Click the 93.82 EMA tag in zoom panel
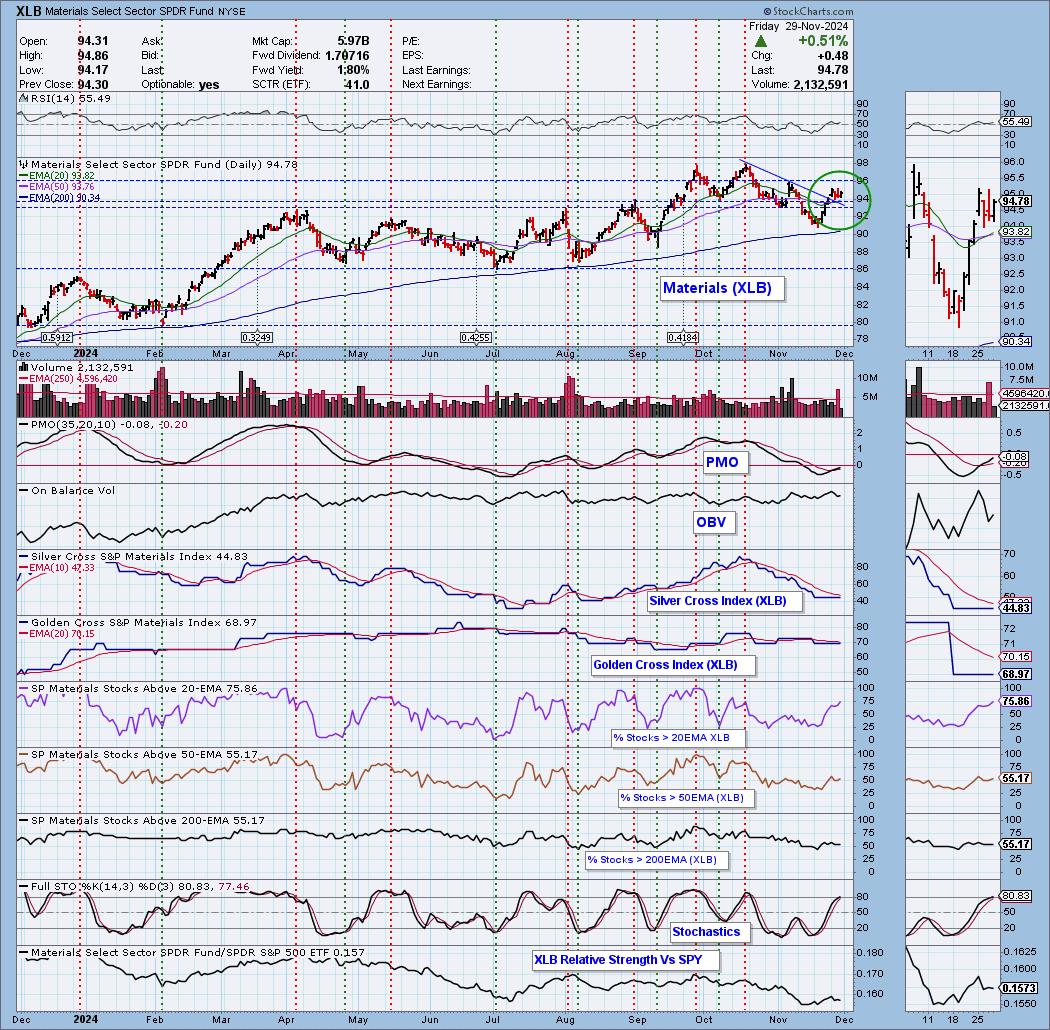 1017,232
